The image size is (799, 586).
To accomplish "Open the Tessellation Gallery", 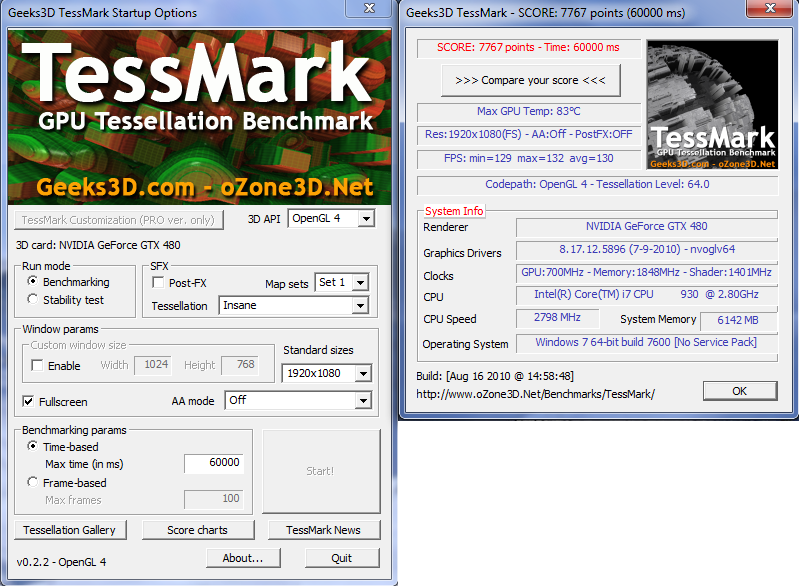I will [x=70, y=530].
